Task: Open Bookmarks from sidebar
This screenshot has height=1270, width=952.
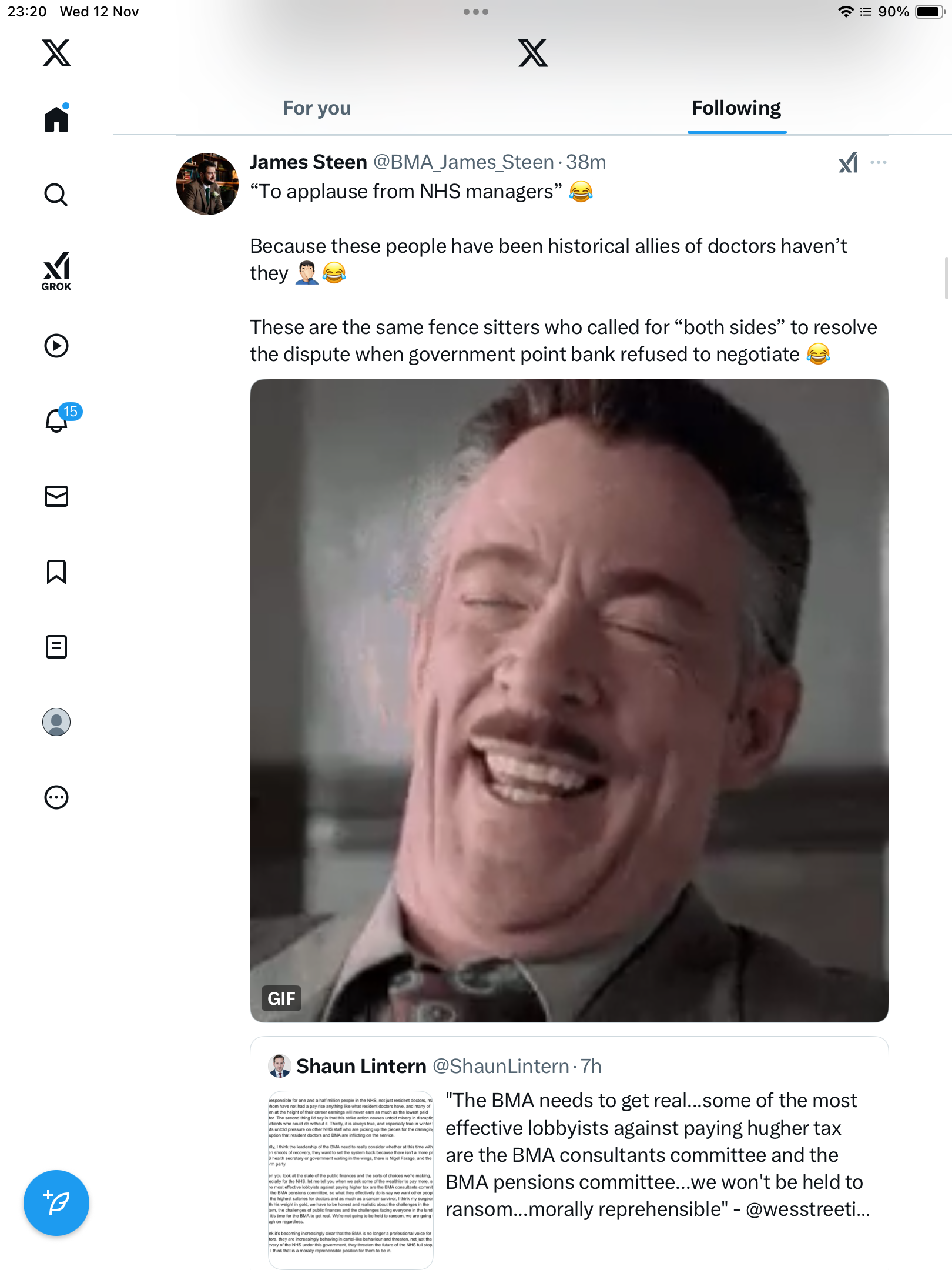Action: [x=56, y=571]
